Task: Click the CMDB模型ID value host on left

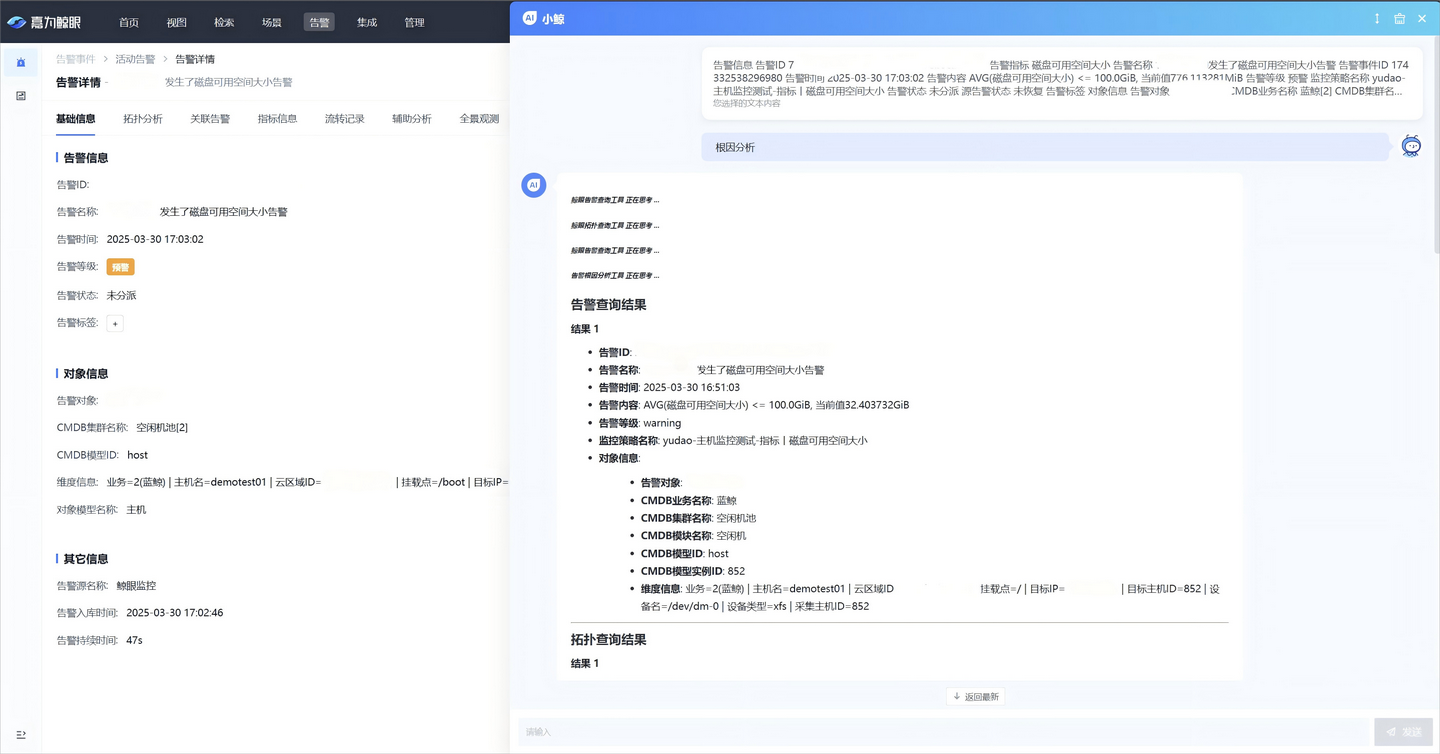Action: pyautogui.click(x=137, y=455)
